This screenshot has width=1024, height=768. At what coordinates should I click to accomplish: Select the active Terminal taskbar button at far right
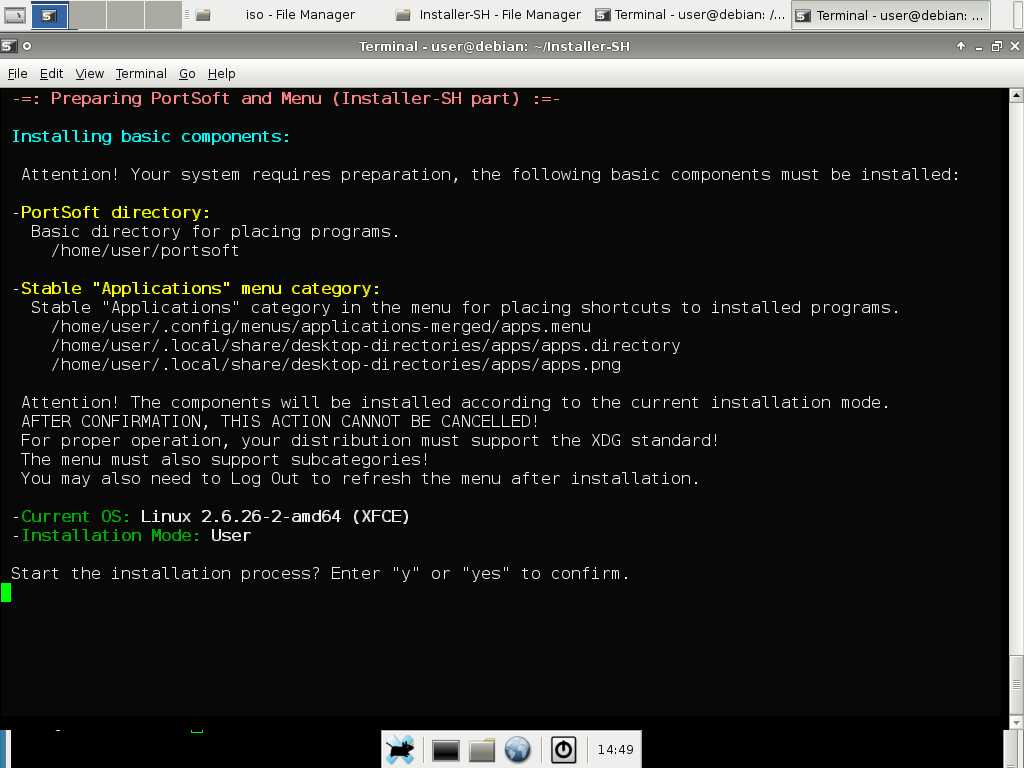[891, 15]
